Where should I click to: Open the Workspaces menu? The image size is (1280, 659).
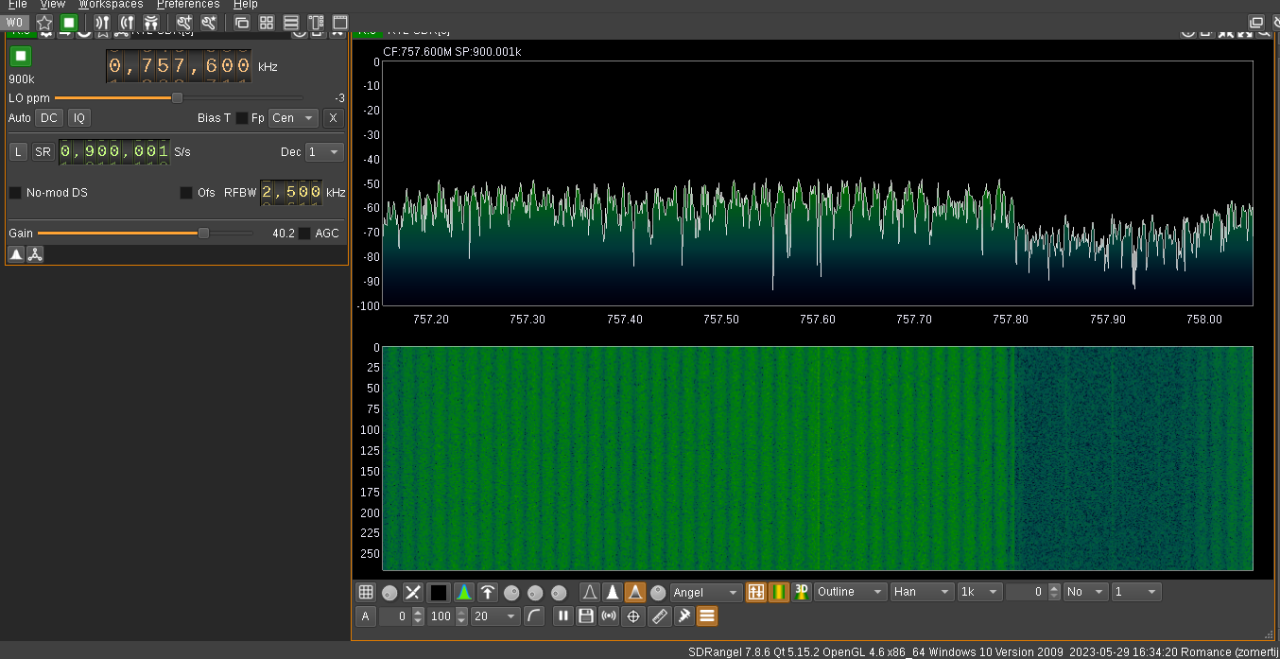click(x=110, y=5)
